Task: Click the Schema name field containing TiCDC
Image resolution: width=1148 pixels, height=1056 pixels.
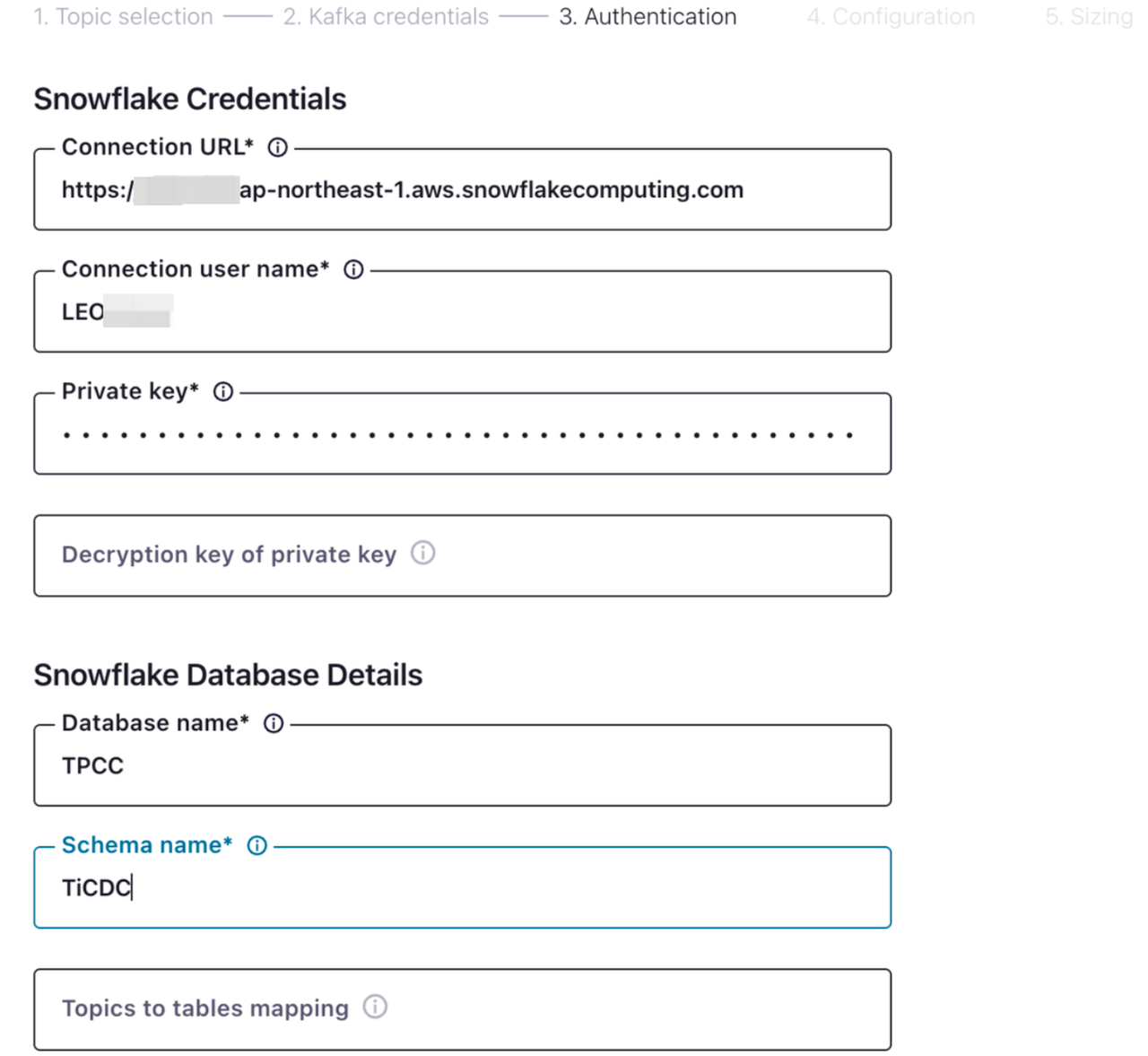Action: click(462, 888)
